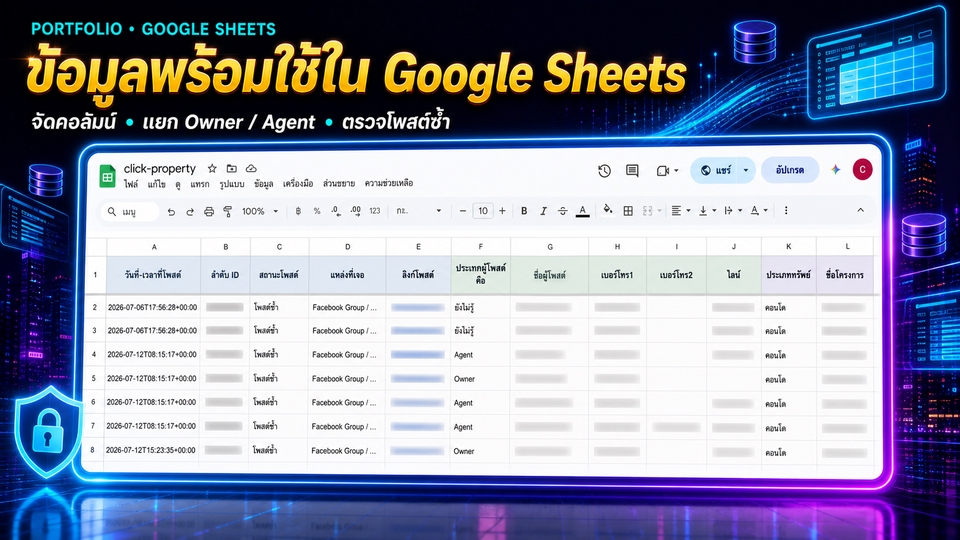Select row 4 header
The width and height of the screenshot is (960, 540).
coord(94,354)
